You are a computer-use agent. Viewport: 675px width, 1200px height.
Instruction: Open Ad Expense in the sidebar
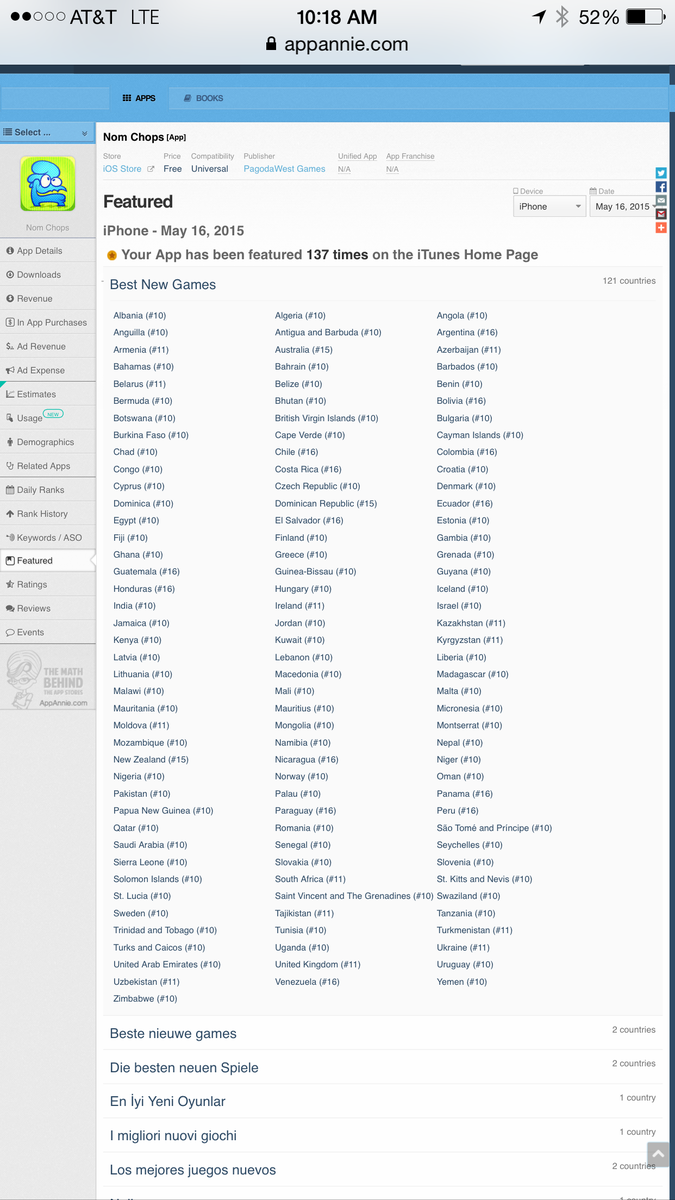pos(47,370)
